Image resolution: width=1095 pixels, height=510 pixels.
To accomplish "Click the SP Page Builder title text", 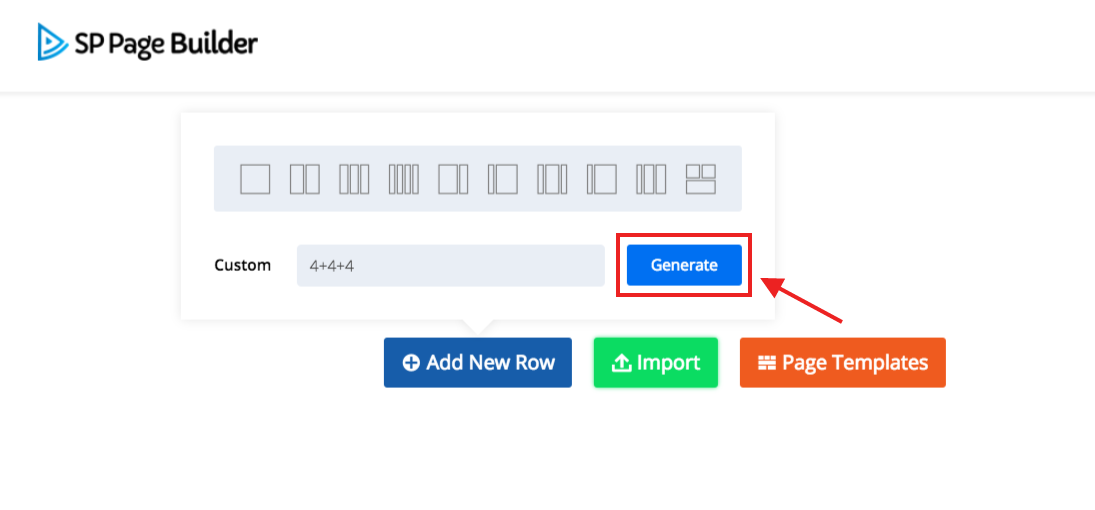I will 166,43.
